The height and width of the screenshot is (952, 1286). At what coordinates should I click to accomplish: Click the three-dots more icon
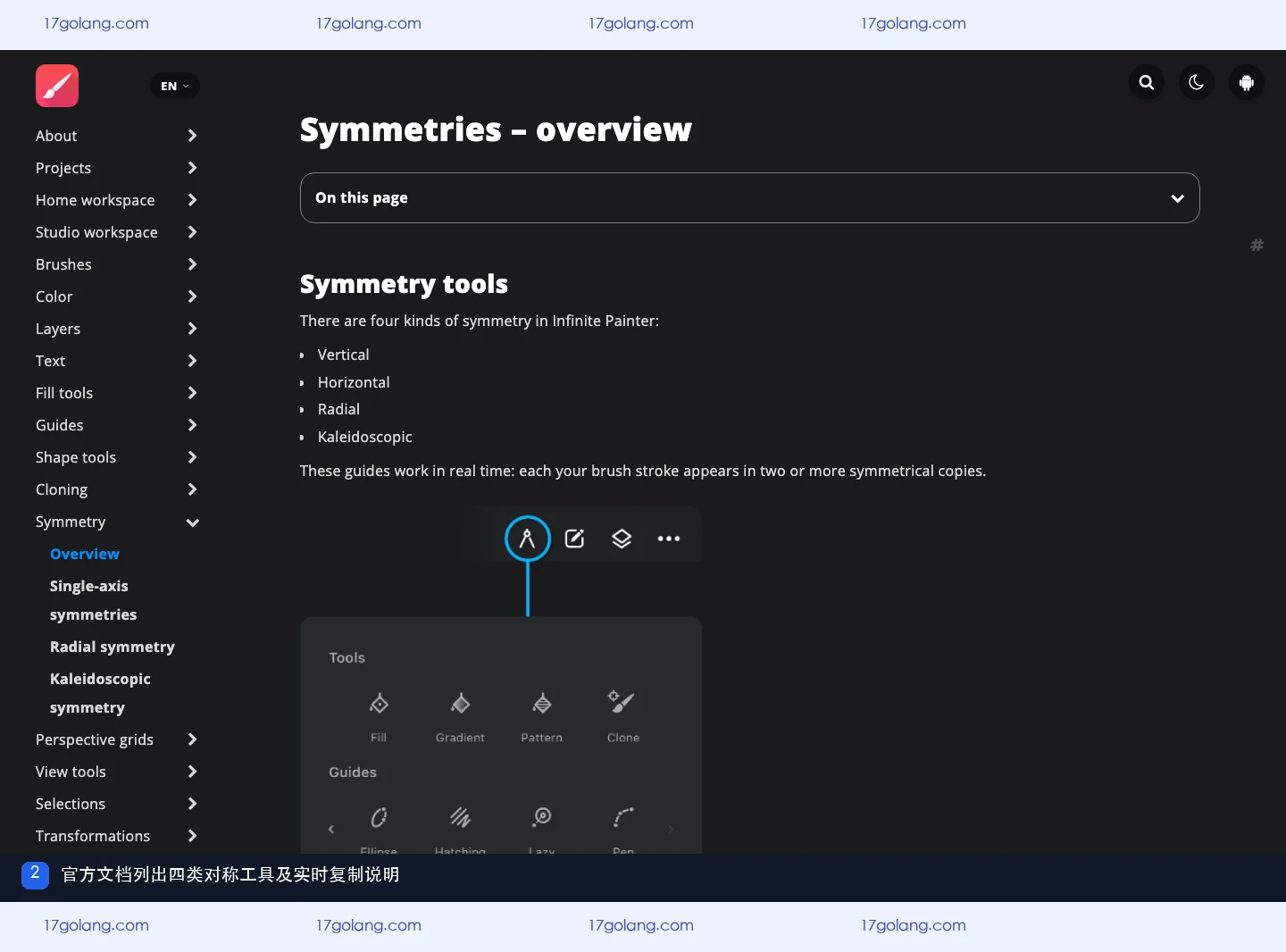tap(669, 539)
